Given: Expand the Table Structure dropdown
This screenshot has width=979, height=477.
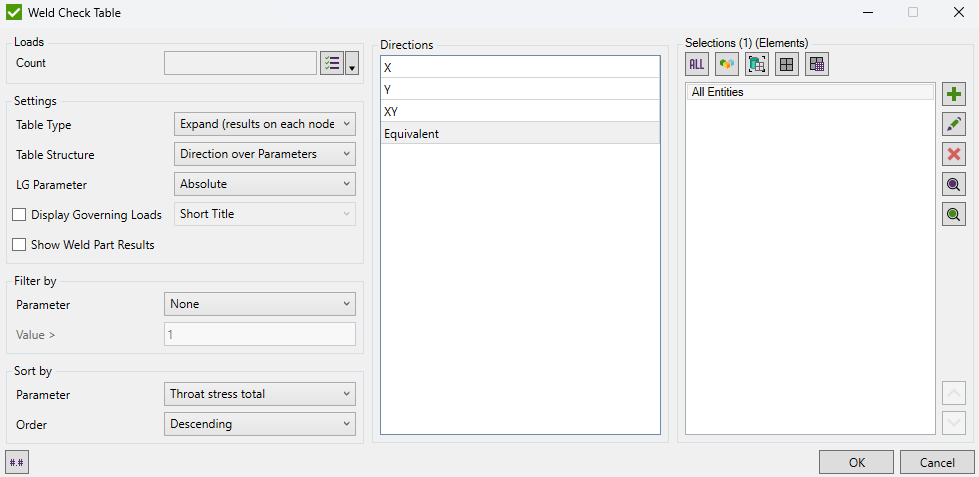Looking at the screenshot, I should coord(265,154).
